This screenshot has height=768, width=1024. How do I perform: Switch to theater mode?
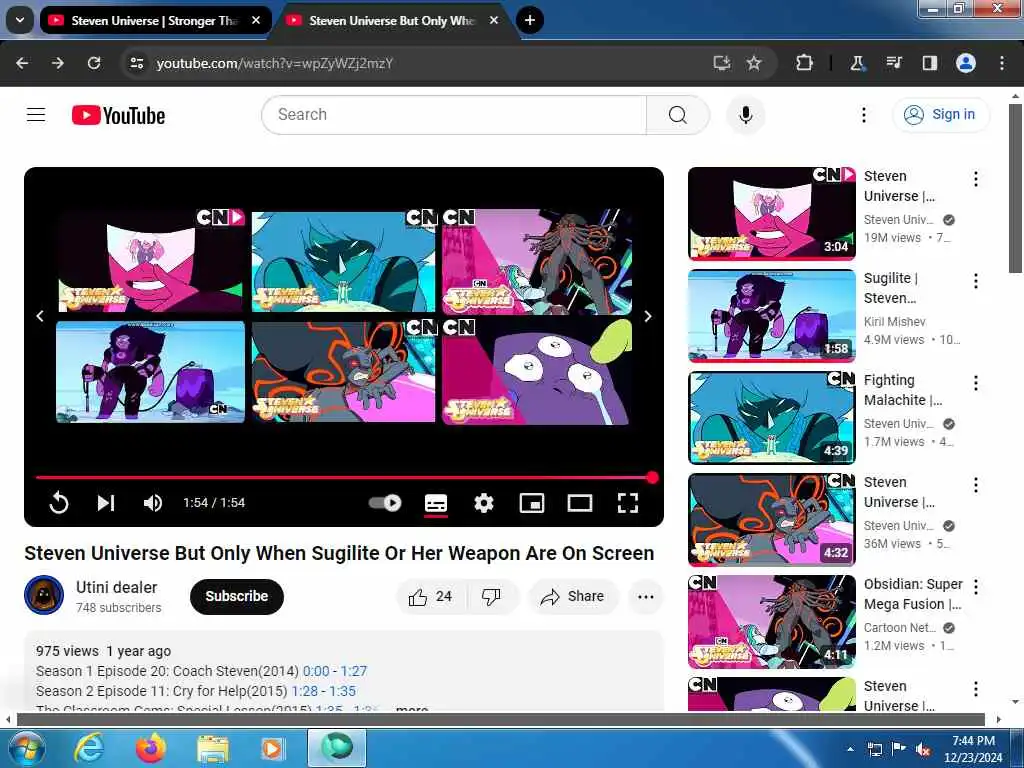point(580,503)
